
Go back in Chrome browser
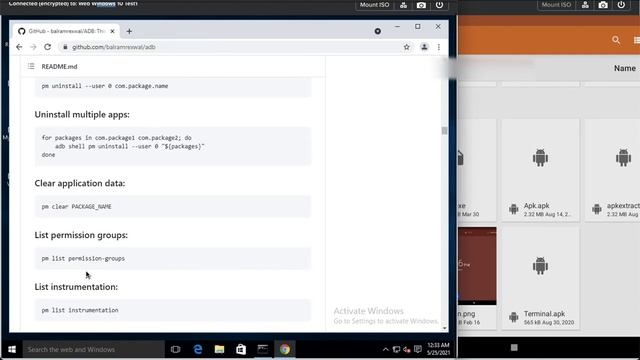(x=19, y=47)
